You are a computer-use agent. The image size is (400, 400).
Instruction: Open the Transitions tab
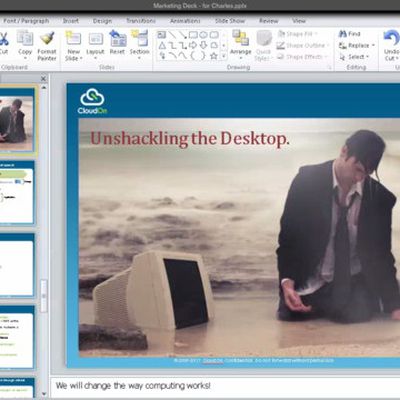141,21
